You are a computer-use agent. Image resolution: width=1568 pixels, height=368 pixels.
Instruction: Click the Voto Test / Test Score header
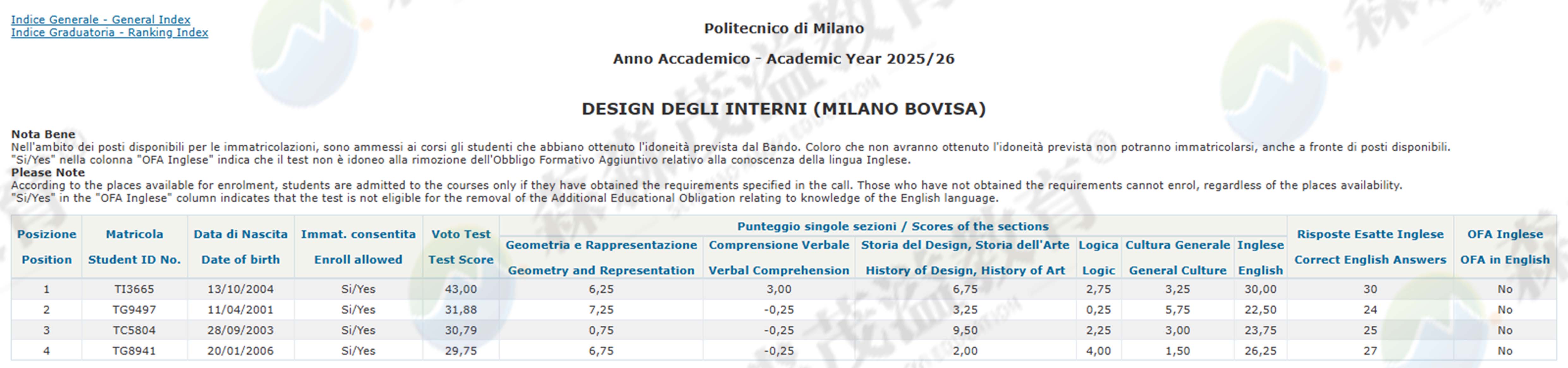coord(461,247)
